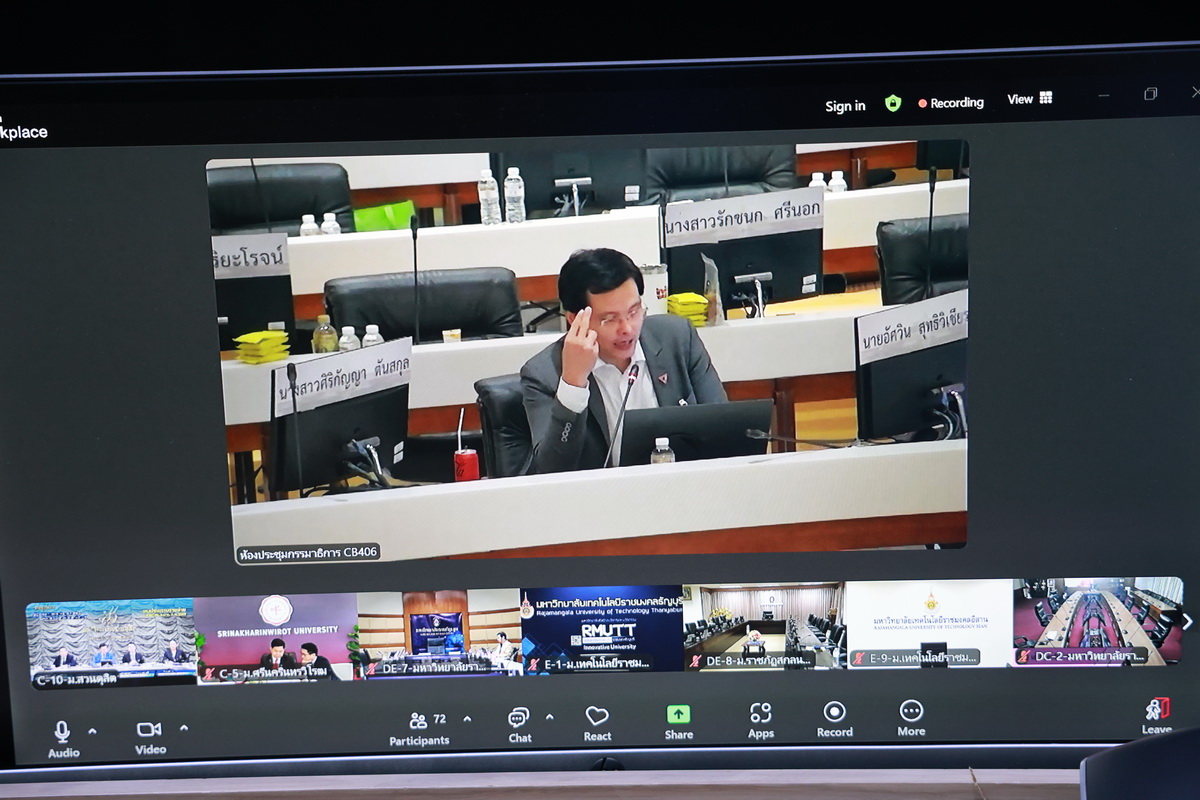Image resolution: width=1200 pixels, height=800 pixels.
Task: Expand the Chat options chevron
Action: 549,716
